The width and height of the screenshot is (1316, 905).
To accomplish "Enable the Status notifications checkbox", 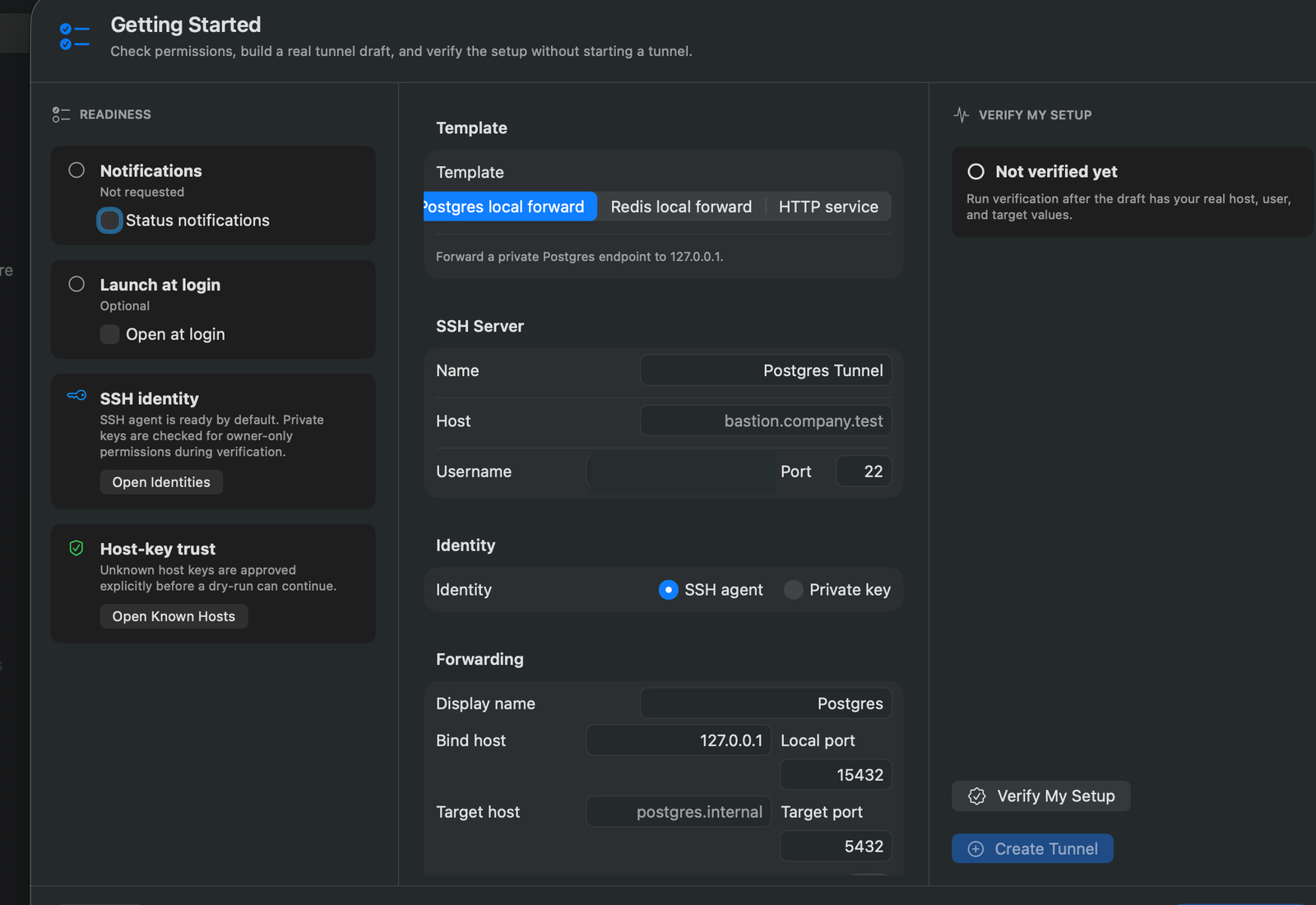I will click(109, 220).
